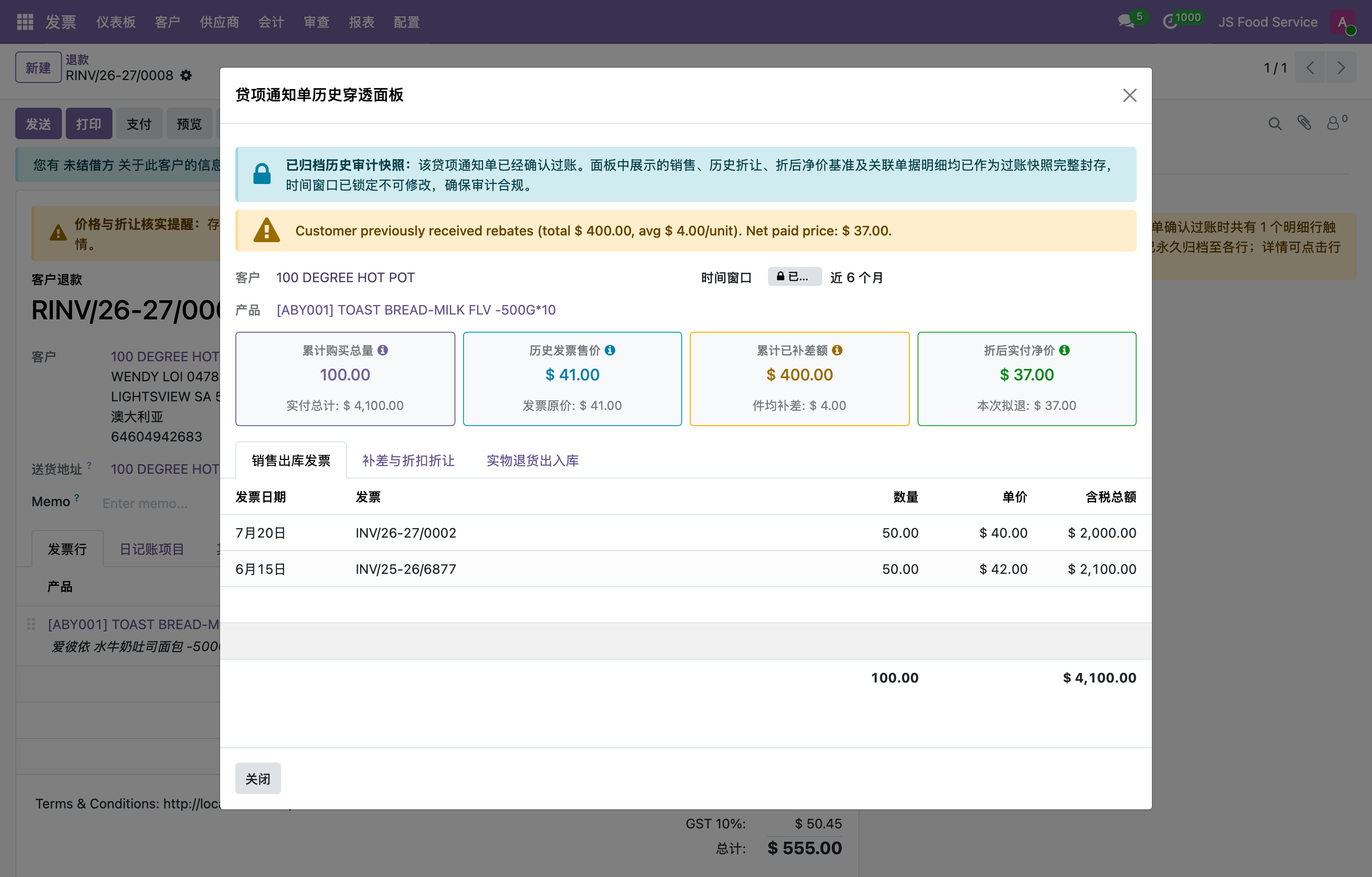Click the help mark beside 送货地址
The width and height of the screenshot is (1372, 877).
90,465
